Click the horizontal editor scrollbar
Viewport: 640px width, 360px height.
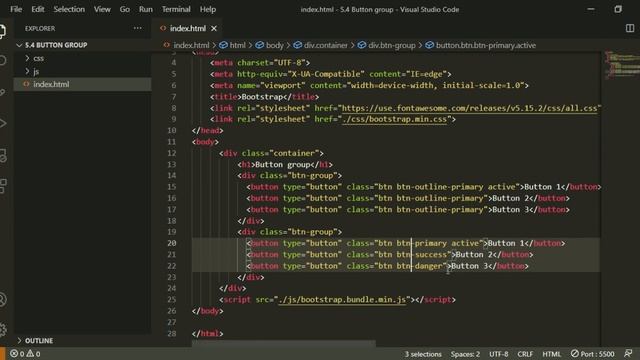click(284, 344)
